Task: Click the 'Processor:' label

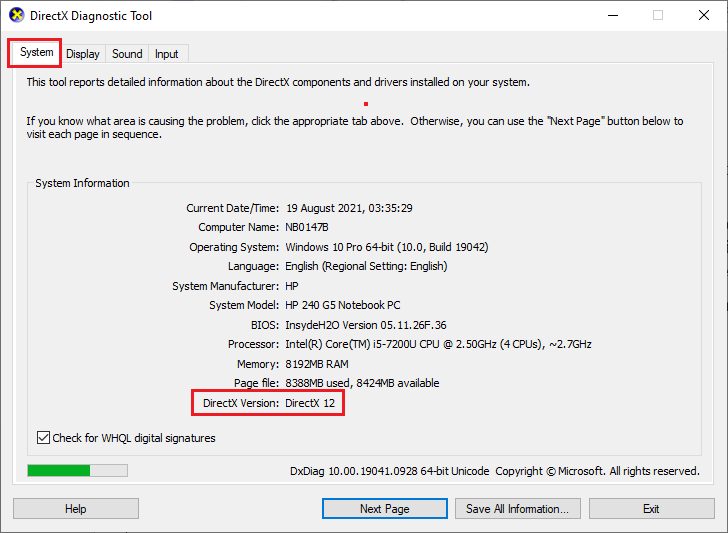Action: (254, 344)
